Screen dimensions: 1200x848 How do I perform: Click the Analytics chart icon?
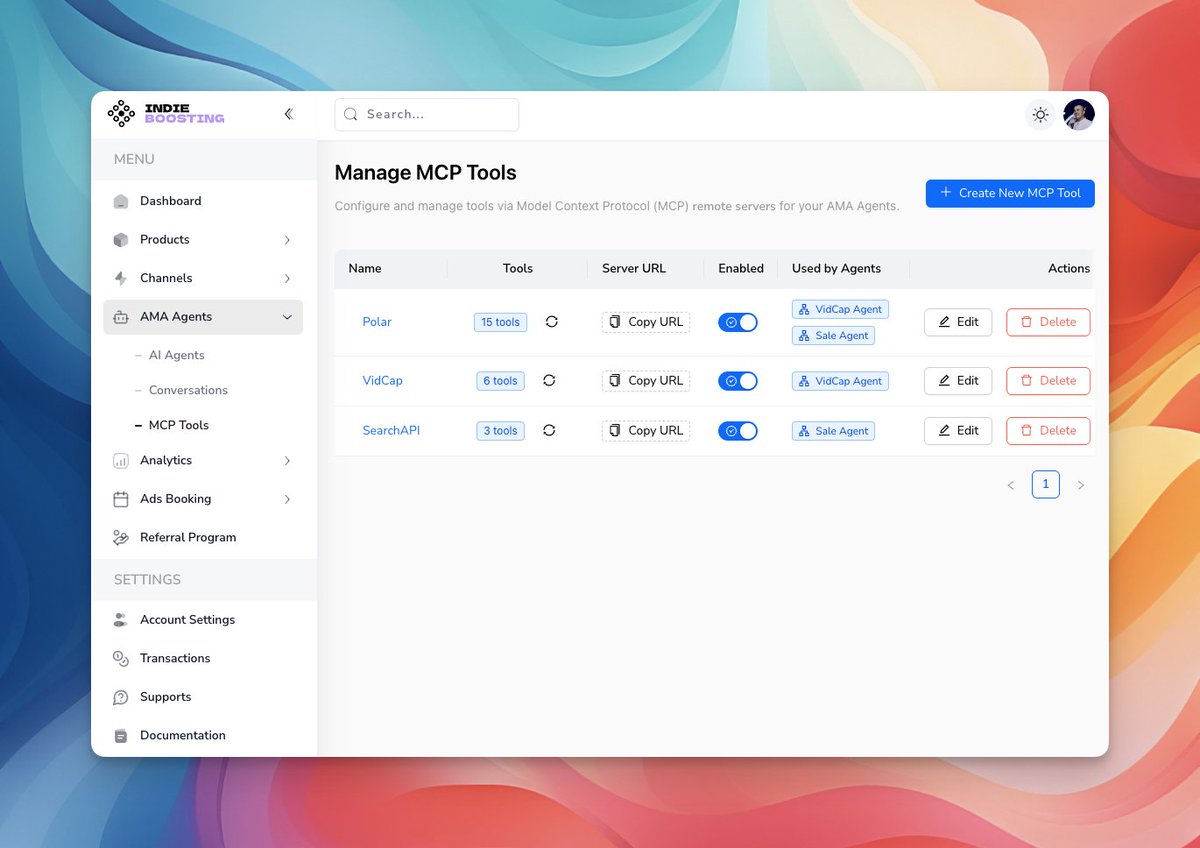(121, 461)
